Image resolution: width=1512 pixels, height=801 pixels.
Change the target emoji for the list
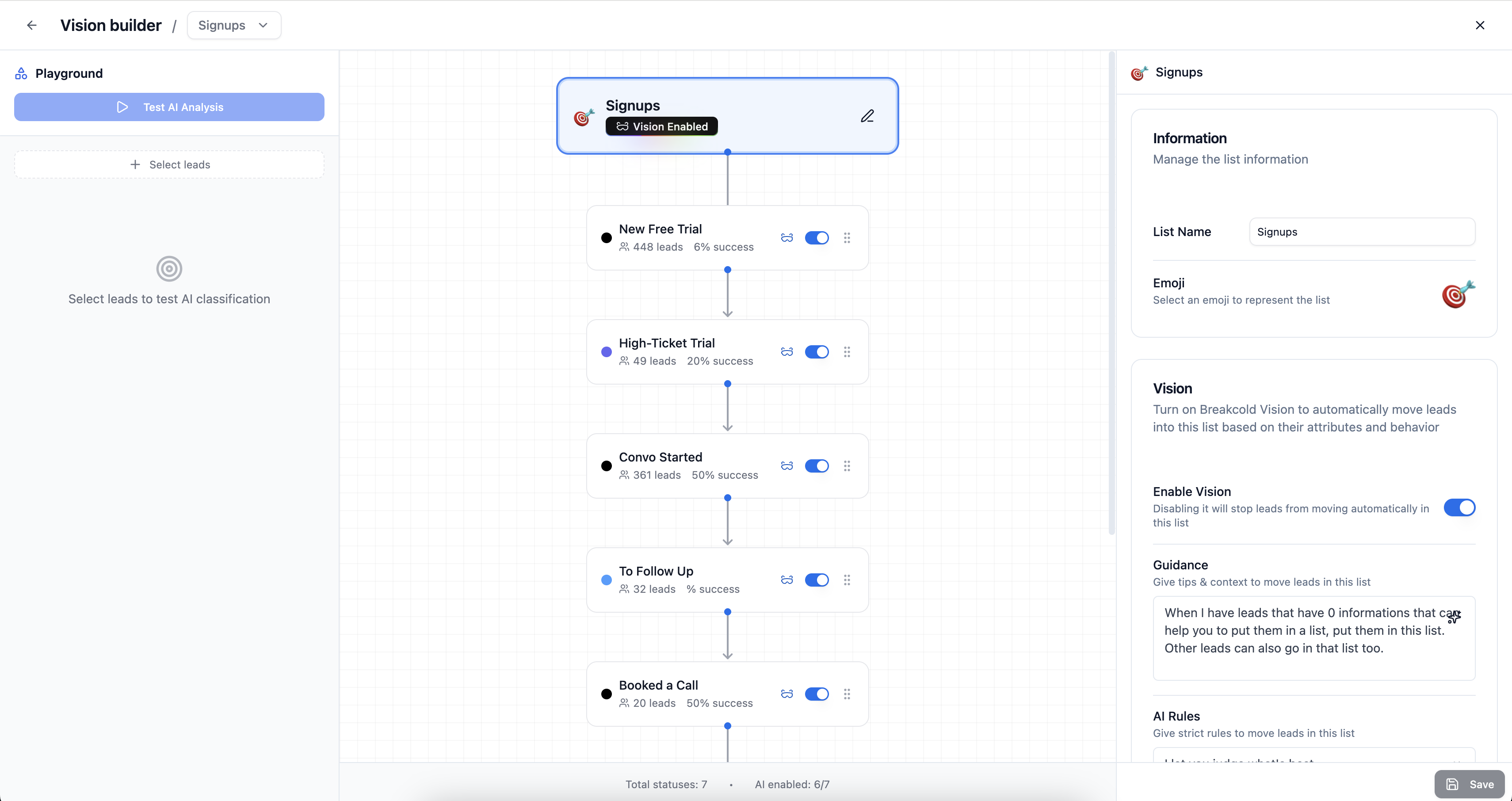click(1458, 294)
